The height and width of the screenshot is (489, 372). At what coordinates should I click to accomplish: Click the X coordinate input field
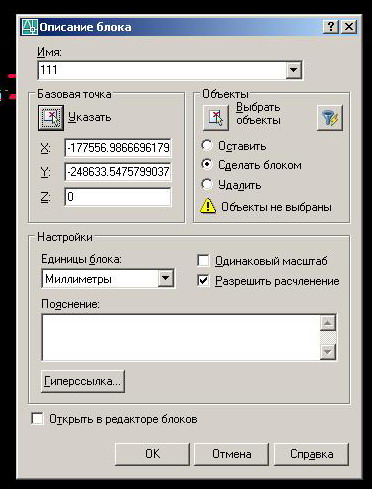[x=118, y=148]
